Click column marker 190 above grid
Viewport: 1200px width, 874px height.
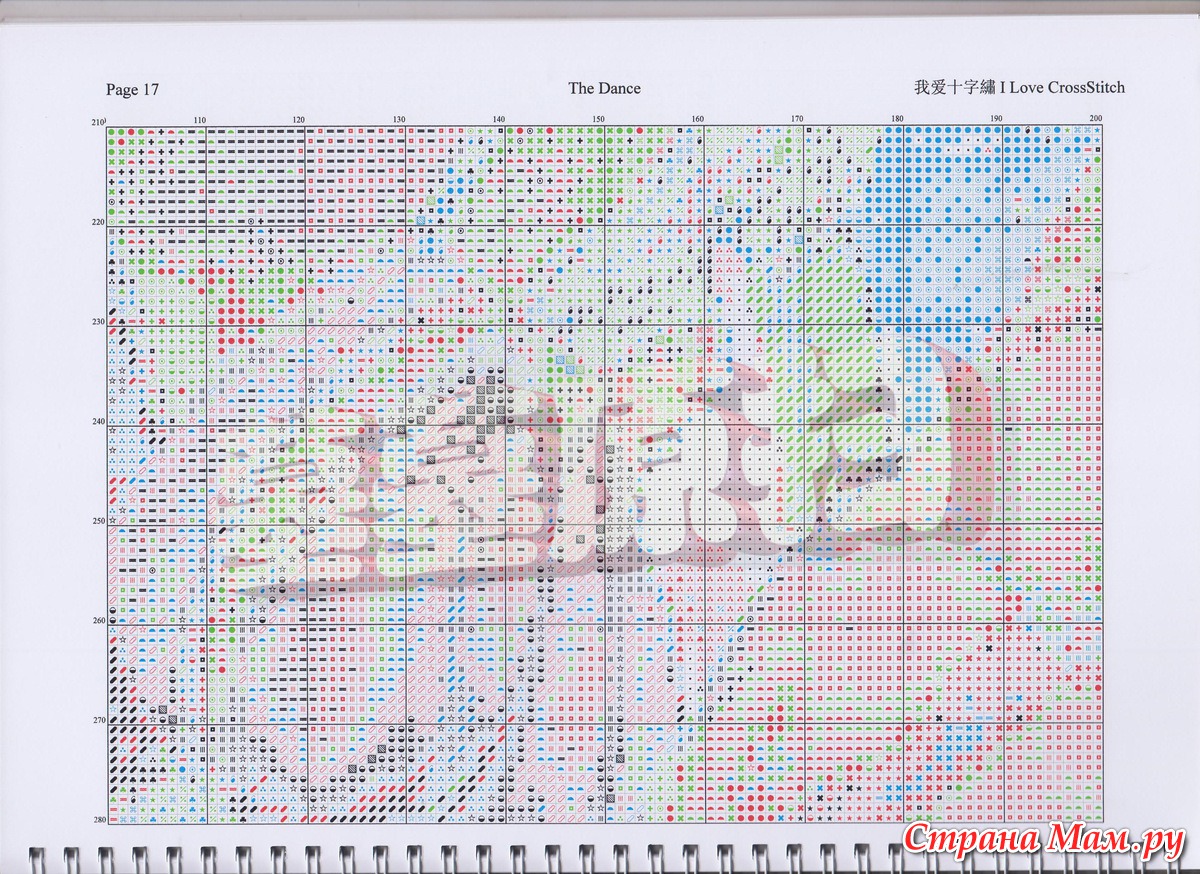coord(996,120)
